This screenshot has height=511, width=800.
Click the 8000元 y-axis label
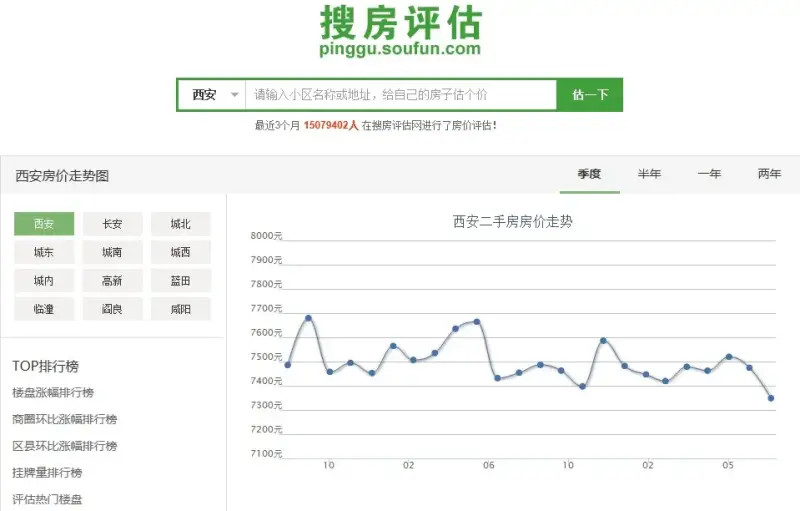click(266, 236)
